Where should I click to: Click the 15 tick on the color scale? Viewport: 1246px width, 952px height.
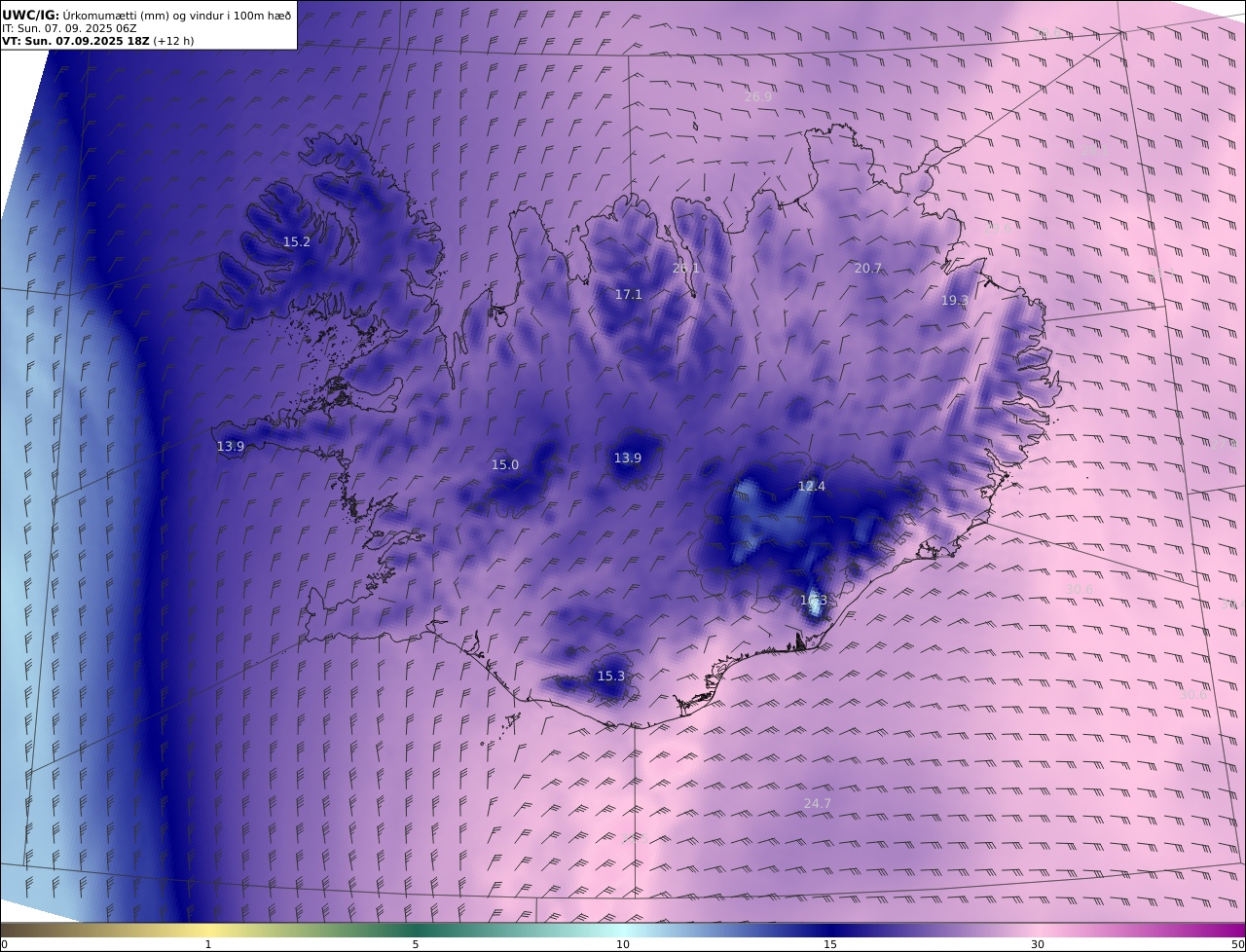click(x=830, y=944)
